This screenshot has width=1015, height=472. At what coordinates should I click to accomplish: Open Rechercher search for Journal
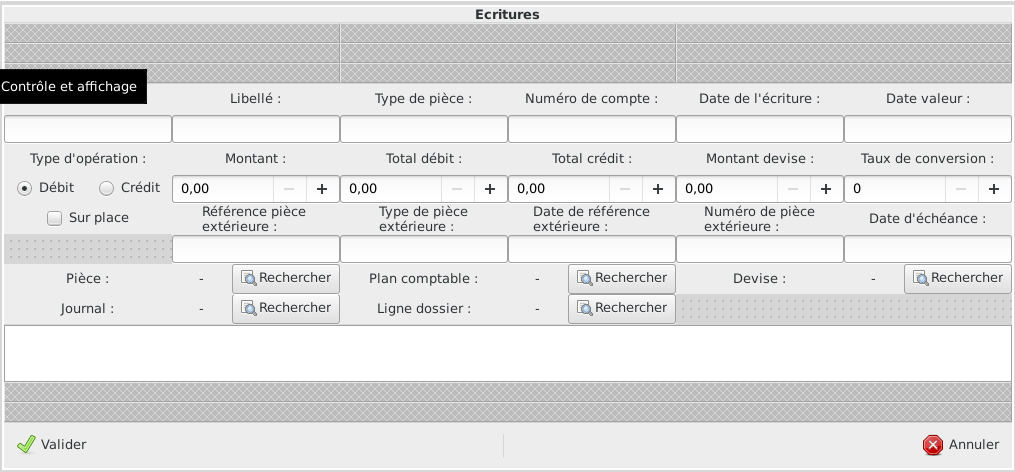point(286,309)
